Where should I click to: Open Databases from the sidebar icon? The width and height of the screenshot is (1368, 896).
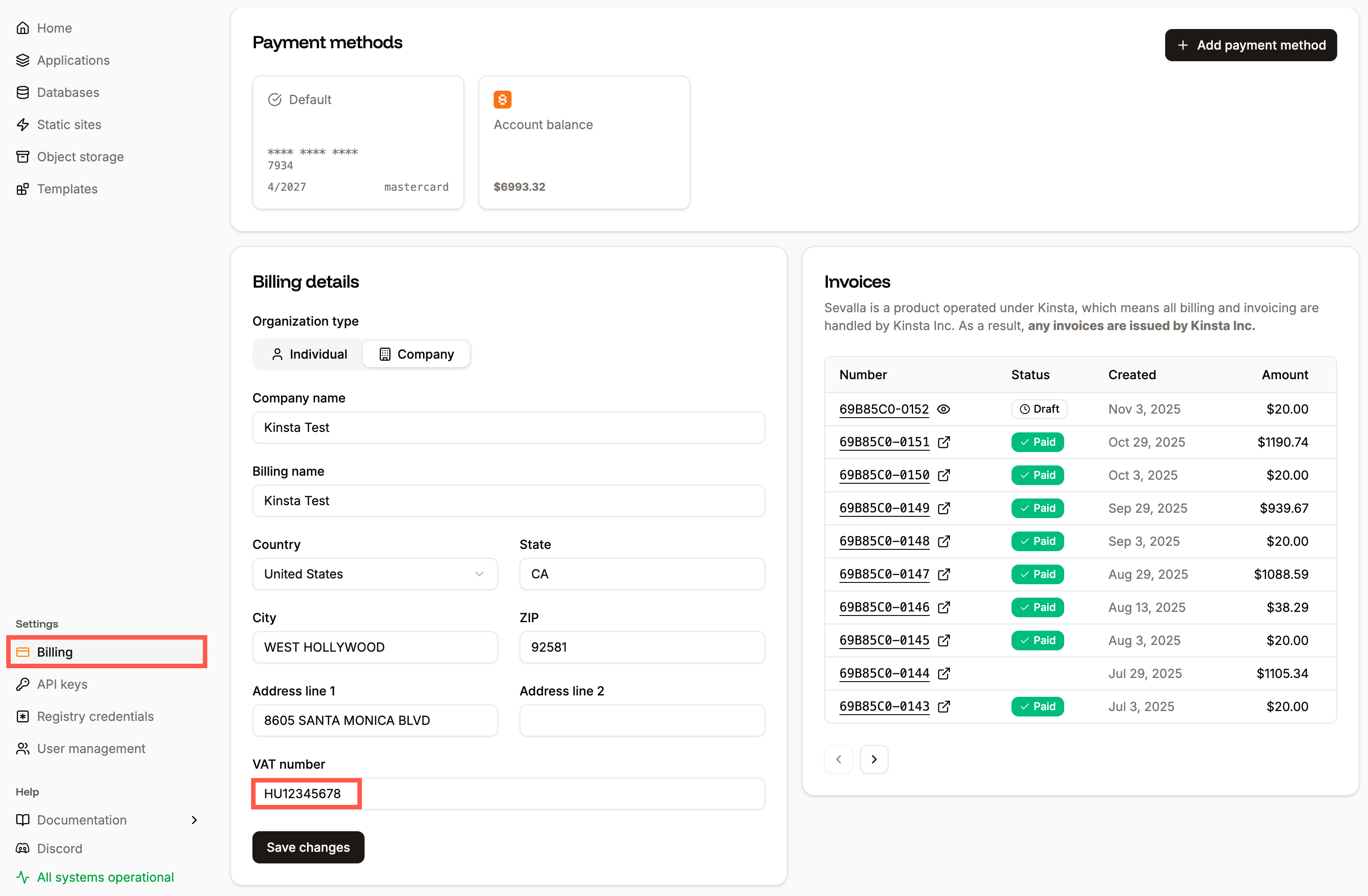pos(23,92)
